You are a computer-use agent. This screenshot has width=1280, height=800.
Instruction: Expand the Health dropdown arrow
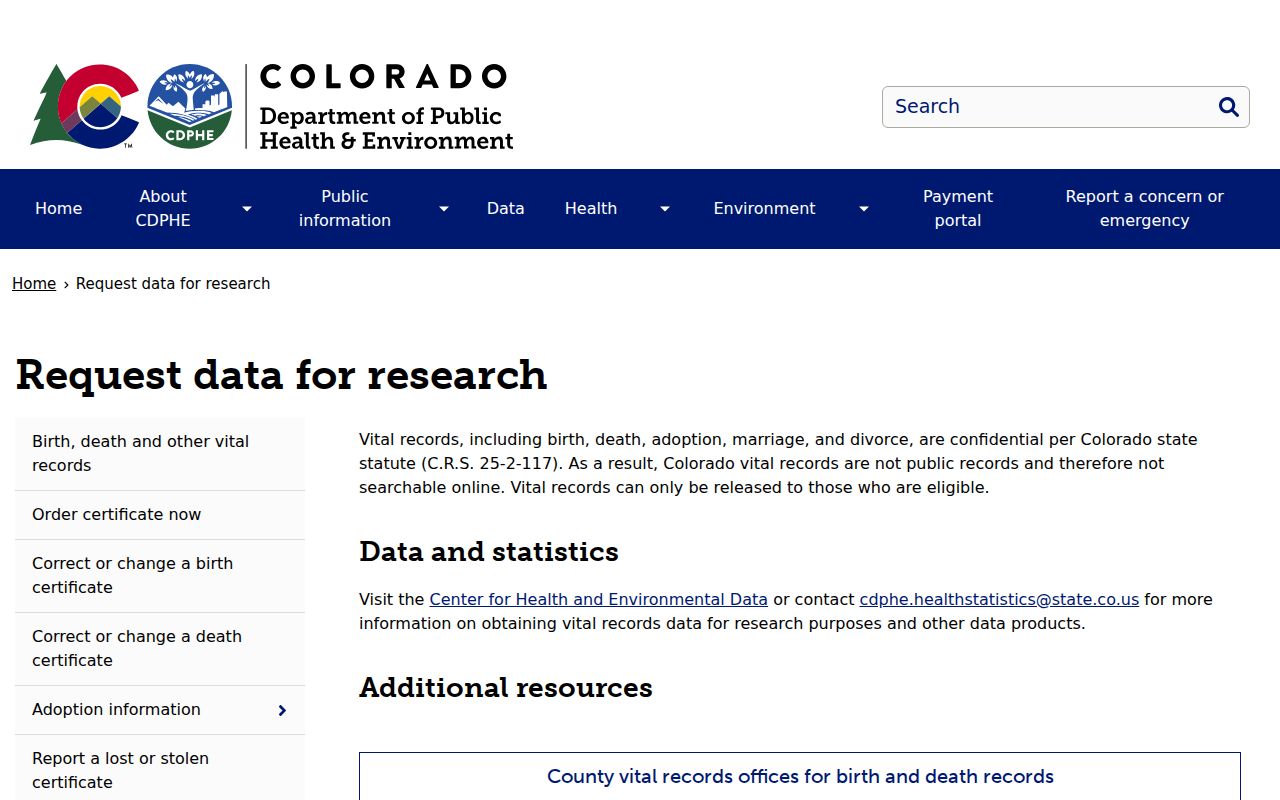(x=664, y=209)
